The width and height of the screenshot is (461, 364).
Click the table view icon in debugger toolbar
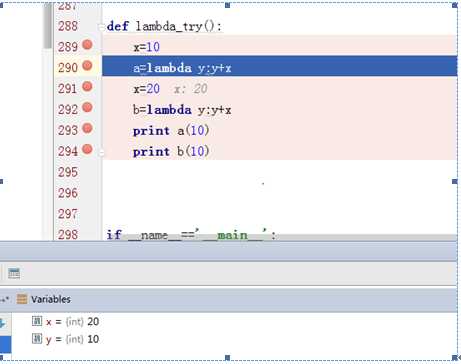(x=14, y=273)
